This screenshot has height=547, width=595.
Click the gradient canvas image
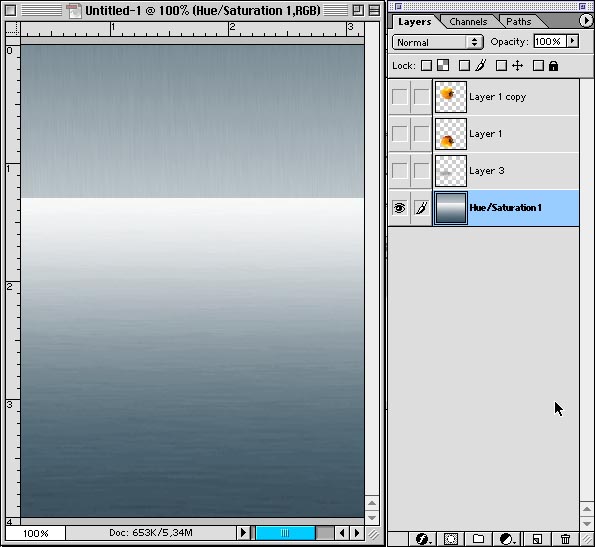(192, 281)
